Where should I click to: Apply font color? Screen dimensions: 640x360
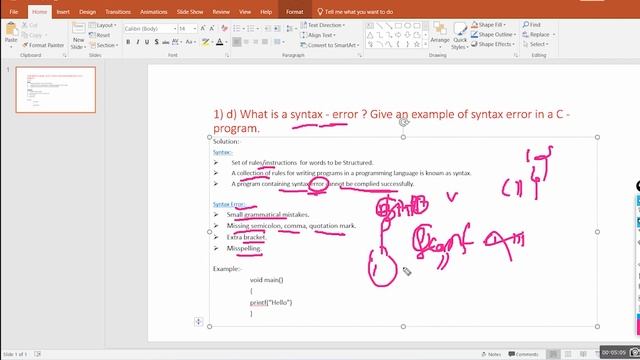(220, 42)
